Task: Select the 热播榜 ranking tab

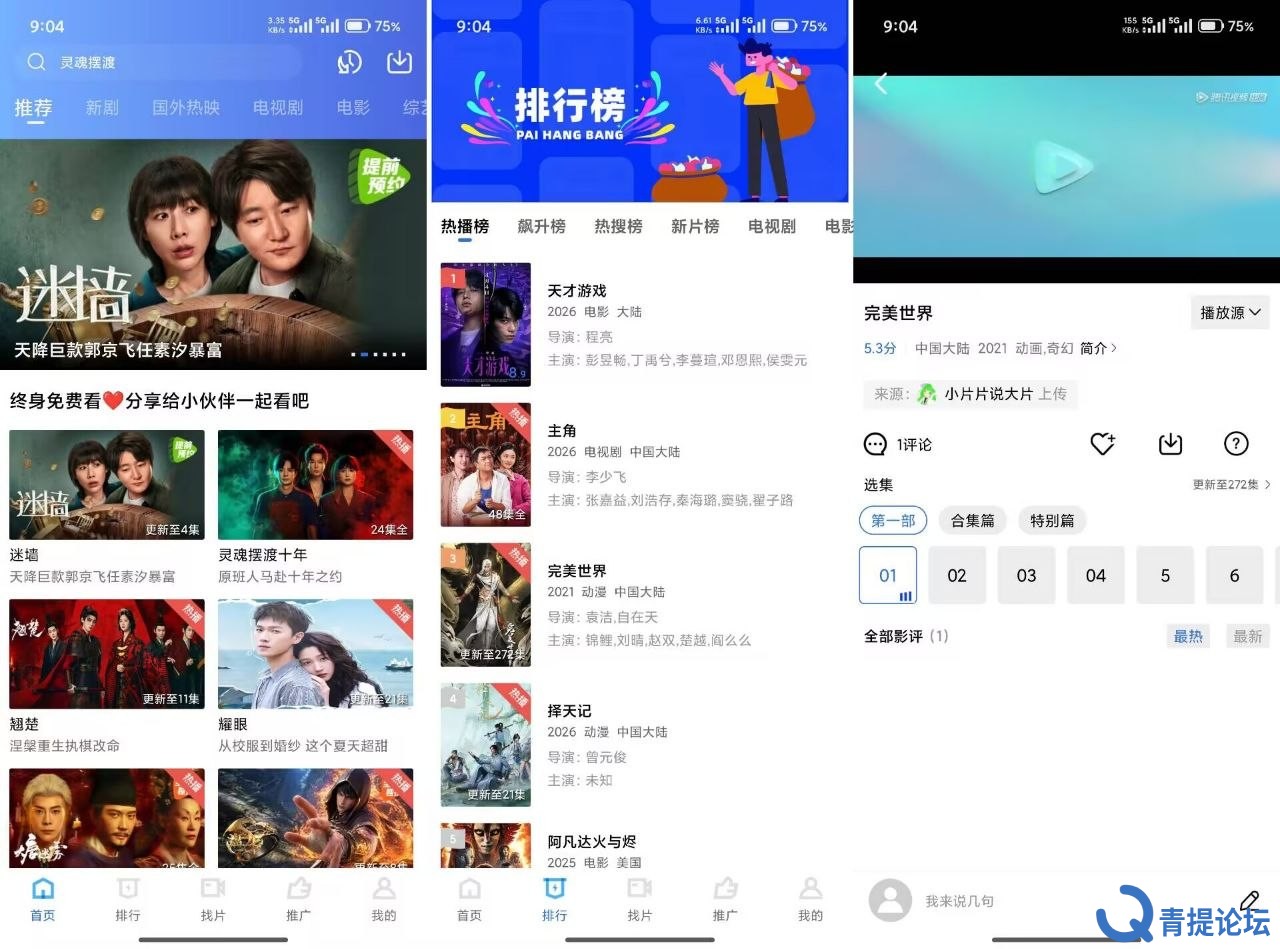Action: [x=465, y=227]
